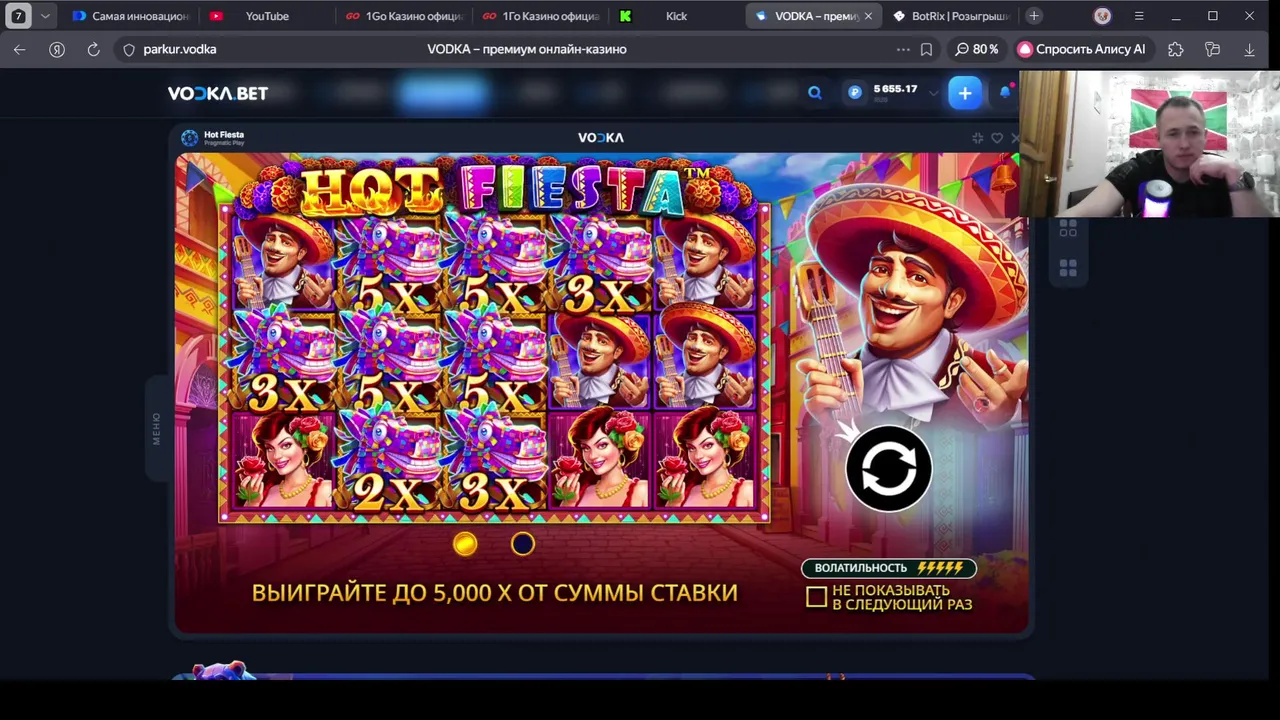Select the second dark page indicator dot
The image size is (1280, 720).
pyautogui.click(x=523, y=543)
